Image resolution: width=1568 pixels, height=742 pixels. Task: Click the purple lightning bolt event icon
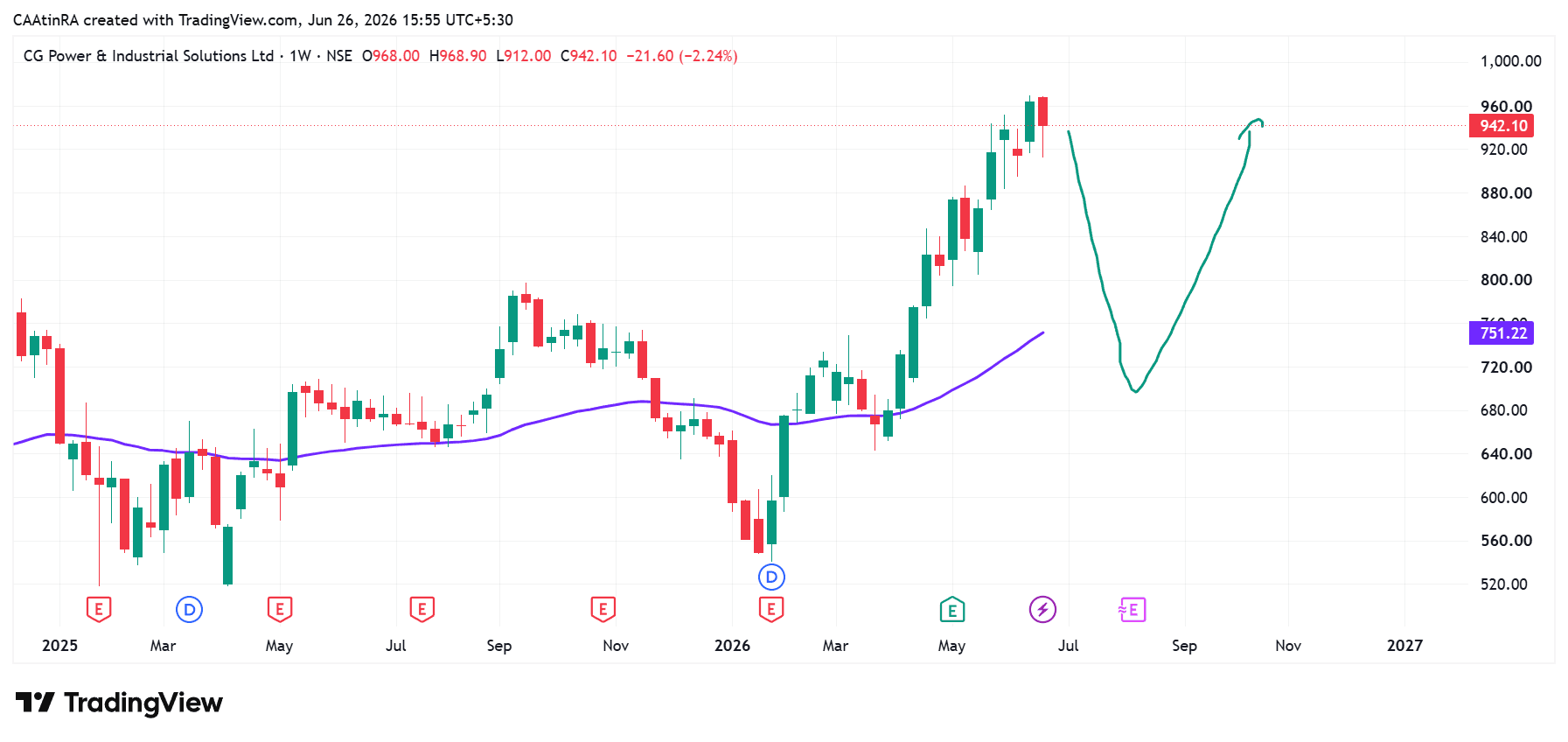click(1042, 609)
